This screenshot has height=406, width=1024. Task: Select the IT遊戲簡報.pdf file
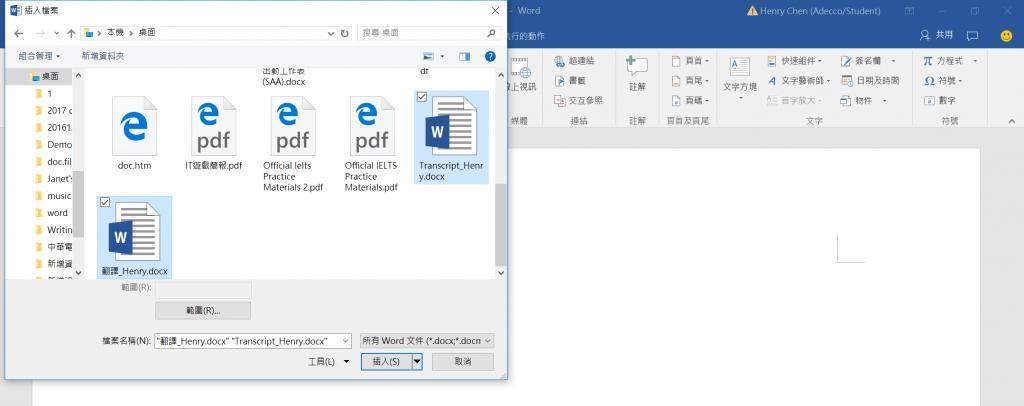pyautogui.click(x=214, y=134)
